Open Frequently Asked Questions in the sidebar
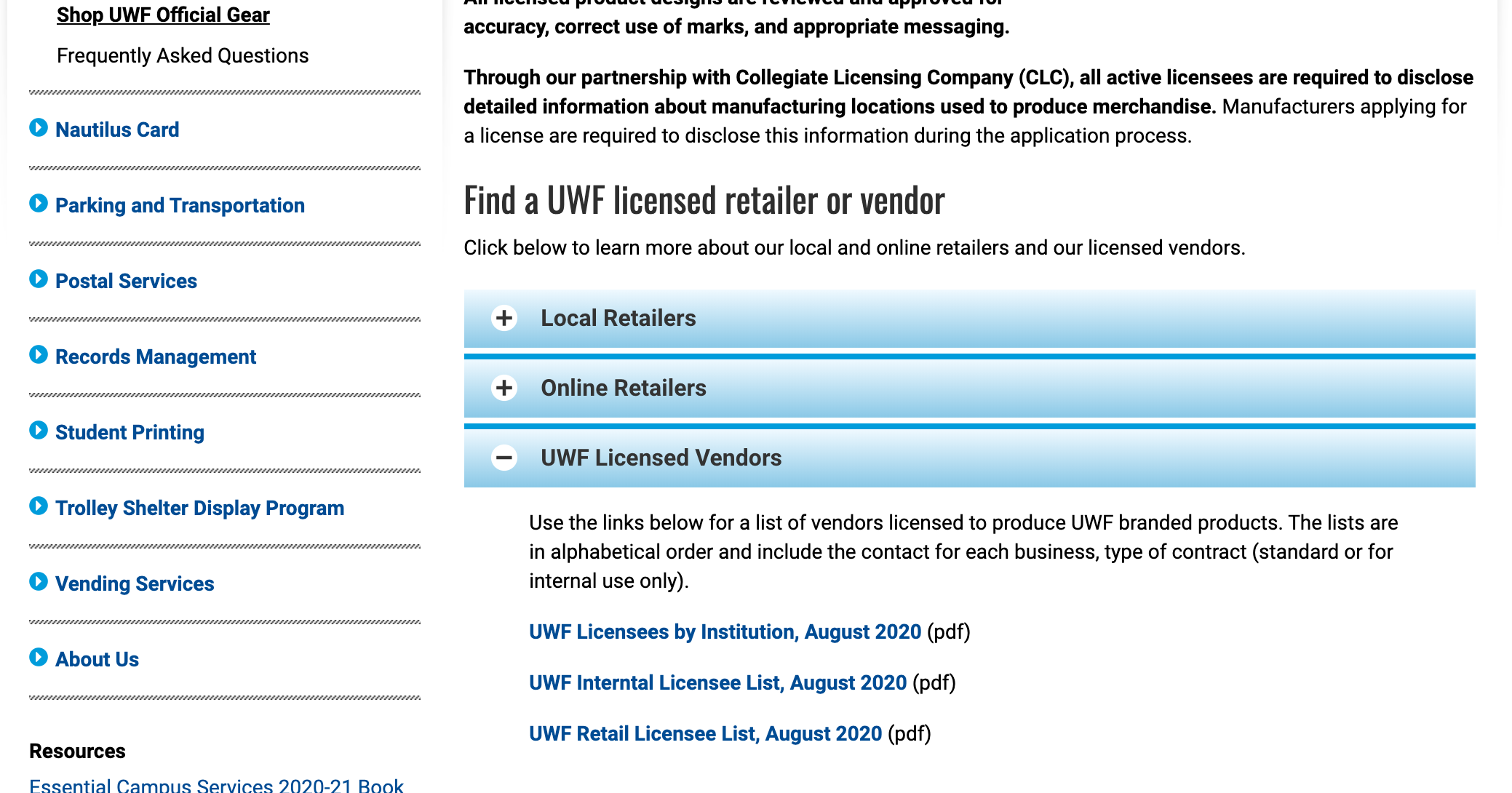Viewport: 1512px width, 793px height. 183,55
